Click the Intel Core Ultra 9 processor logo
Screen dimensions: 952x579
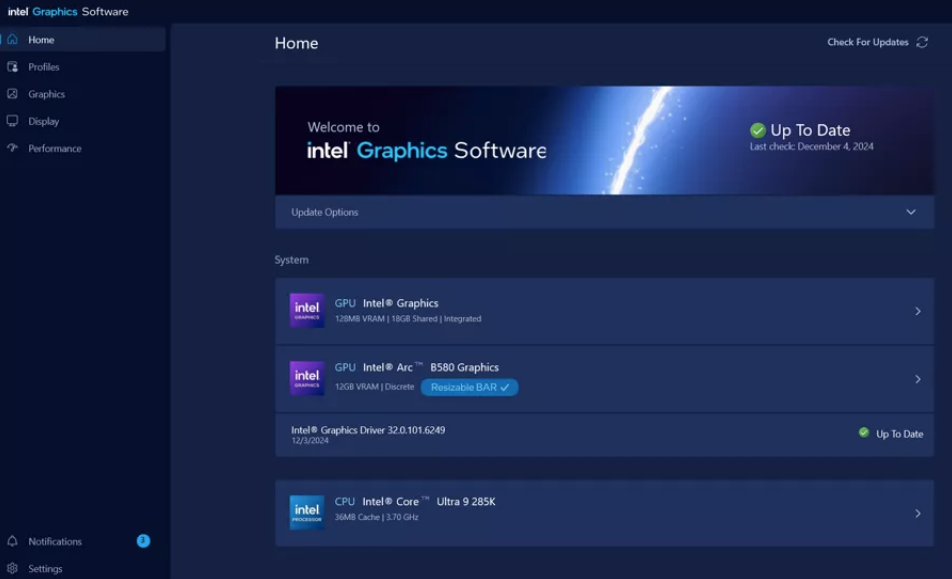pyautogui.click(x=307, y=513)
